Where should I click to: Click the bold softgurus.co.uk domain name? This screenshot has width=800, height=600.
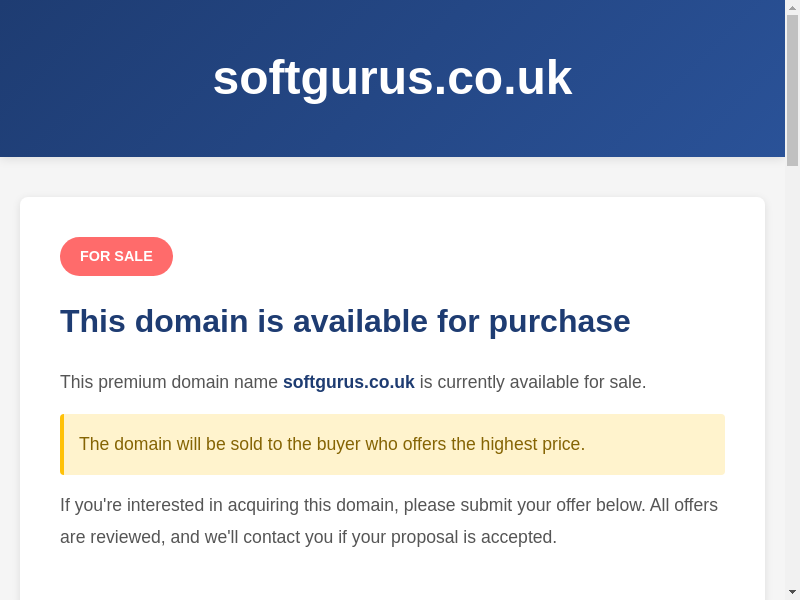[348, 382]
